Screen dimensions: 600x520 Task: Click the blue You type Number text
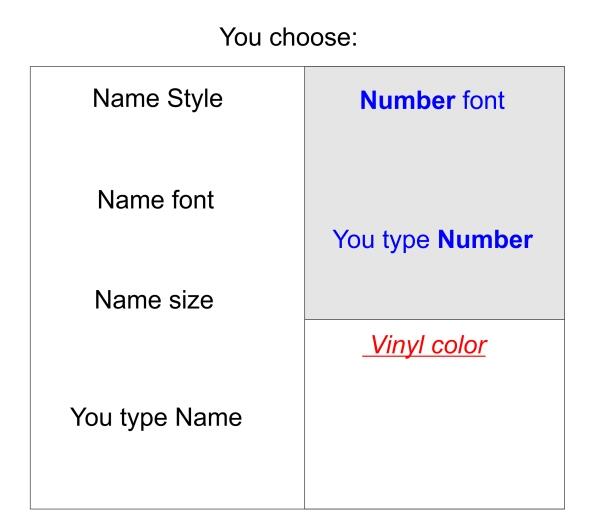(x=433, y=240)
